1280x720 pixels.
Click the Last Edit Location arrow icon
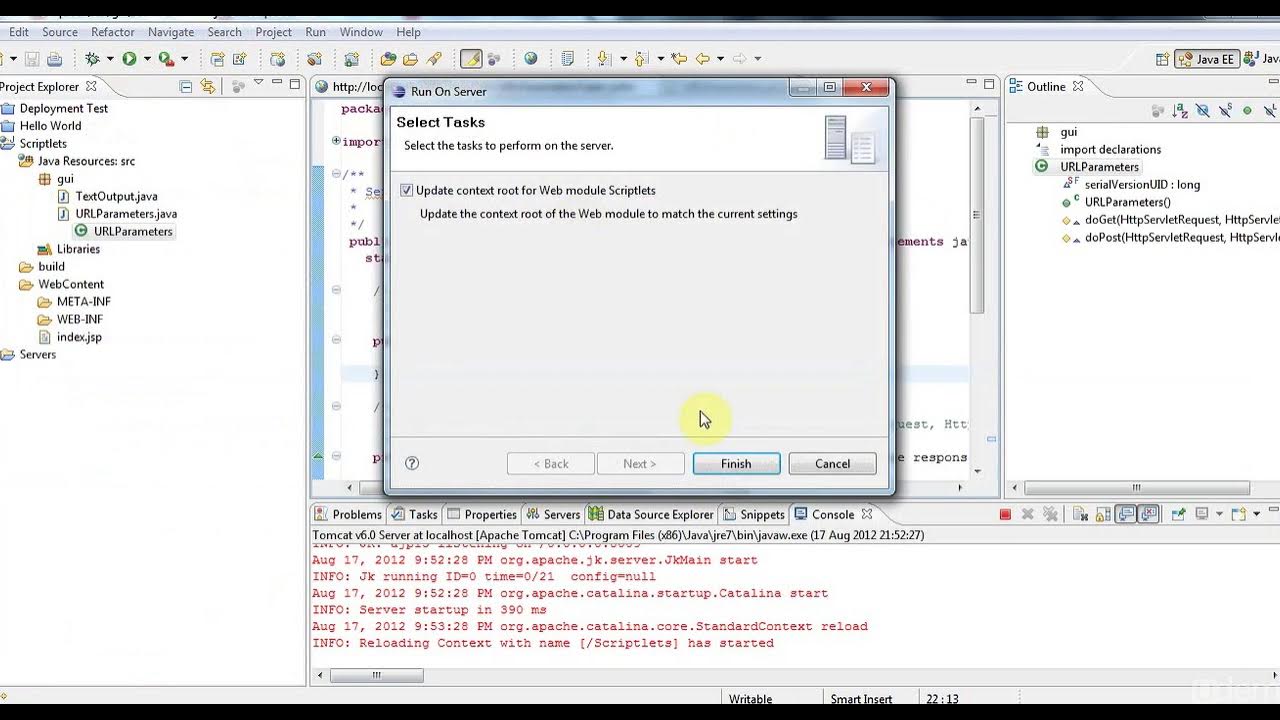click(x=680, y=59)
